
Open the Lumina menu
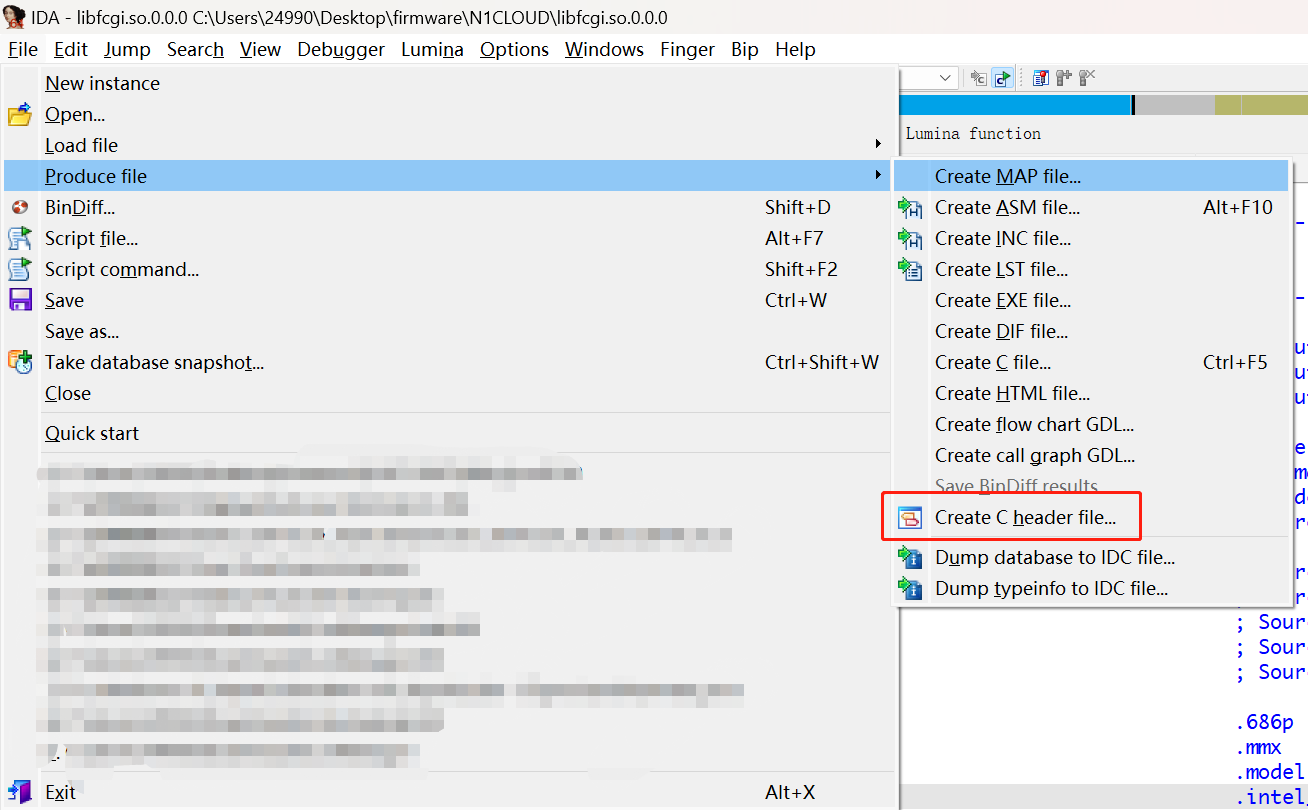[432, 49]
